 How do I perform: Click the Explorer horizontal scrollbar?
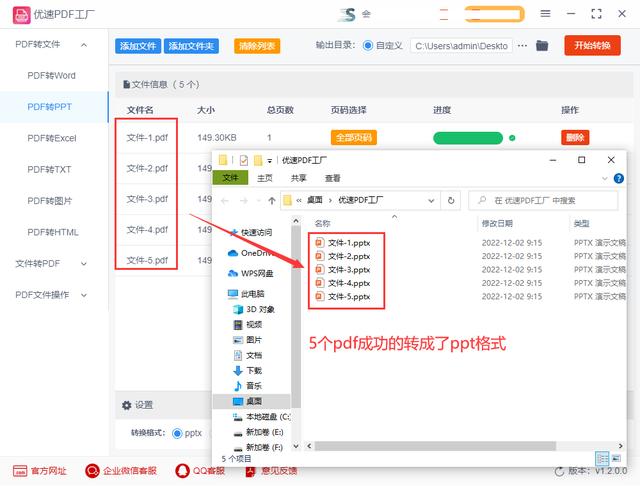(434, 446)
